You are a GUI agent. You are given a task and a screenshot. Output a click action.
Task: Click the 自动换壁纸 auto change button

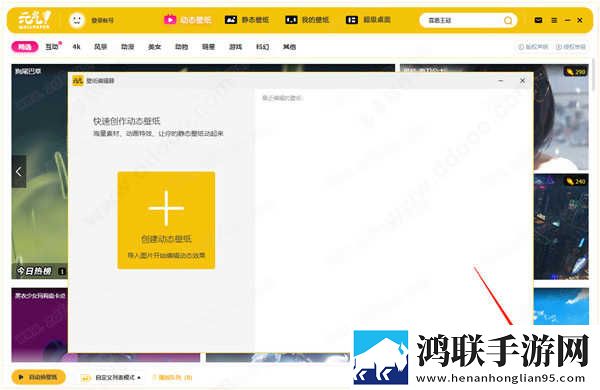(38, 377)
